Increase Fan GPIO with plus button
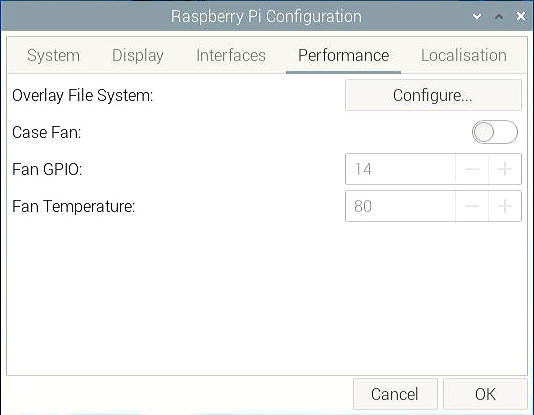534x415 pixels. [505, 169]
